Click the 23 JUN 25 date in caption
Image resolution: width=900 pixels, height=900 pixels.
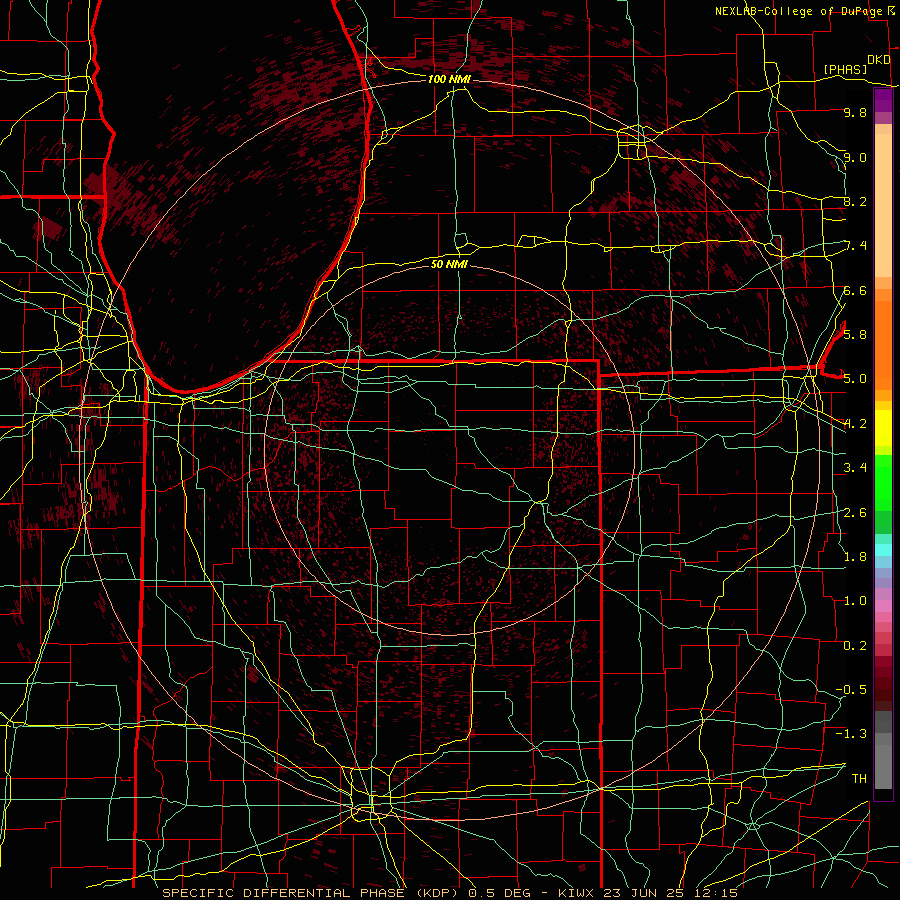click(643, 893)
